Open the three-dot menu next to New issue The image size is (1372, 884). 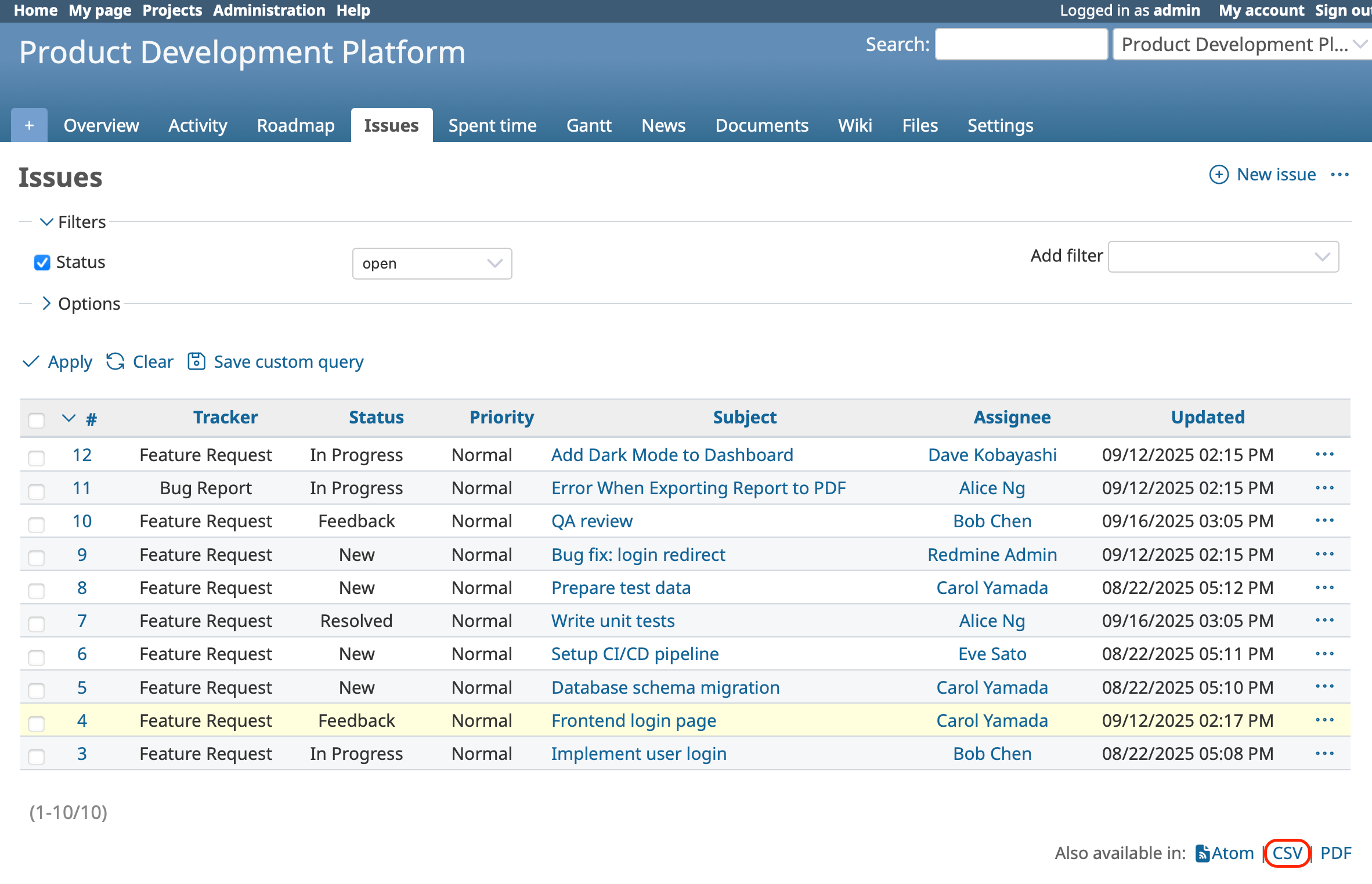tap(1339, 175)
